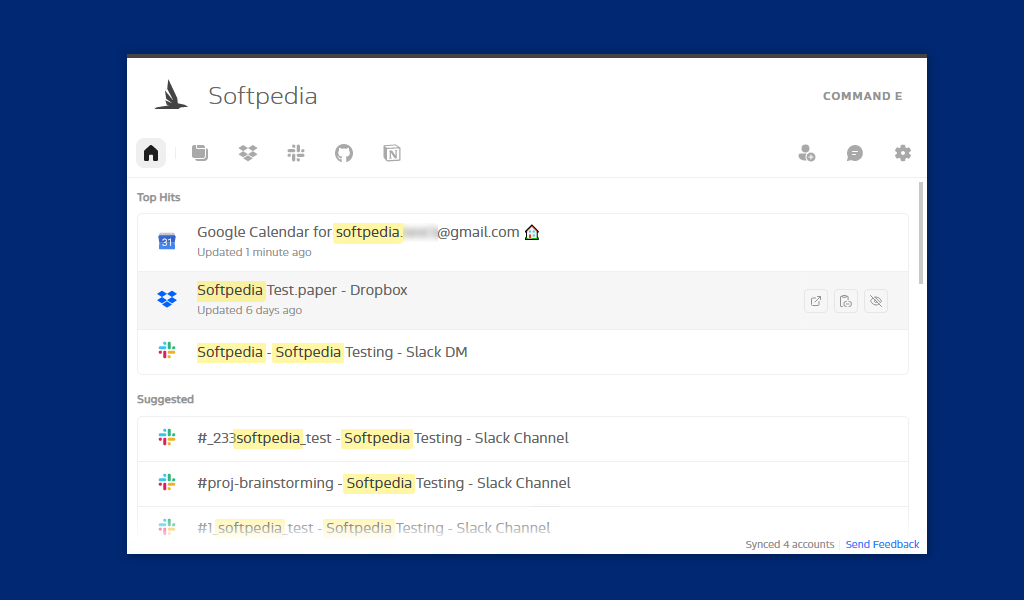
Task: Hide Softpedia Test.paper from results
Action: [876, 301]
